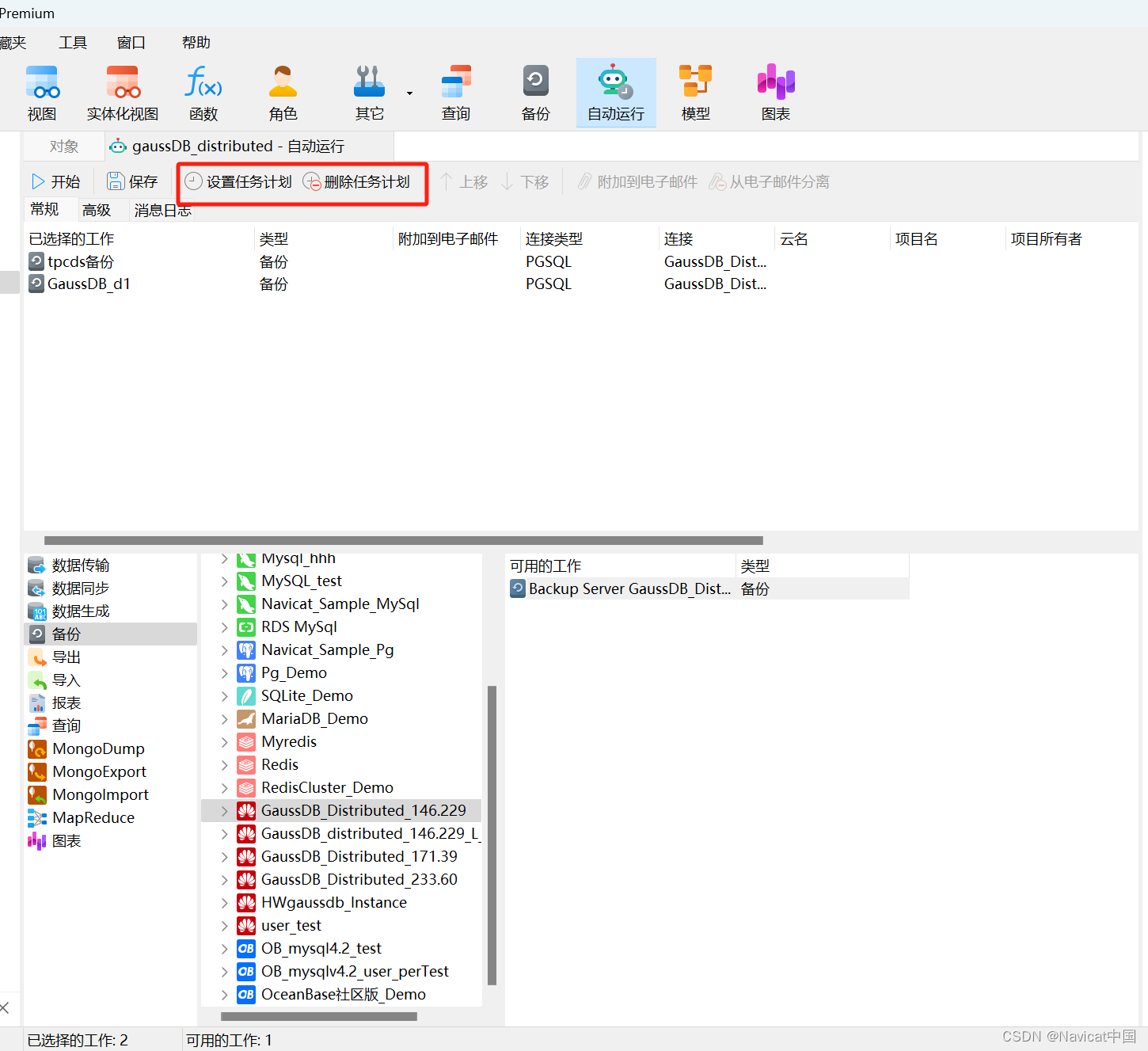
Task: Open the 备份 backup toolbar icon
Action: pos(536,93)
